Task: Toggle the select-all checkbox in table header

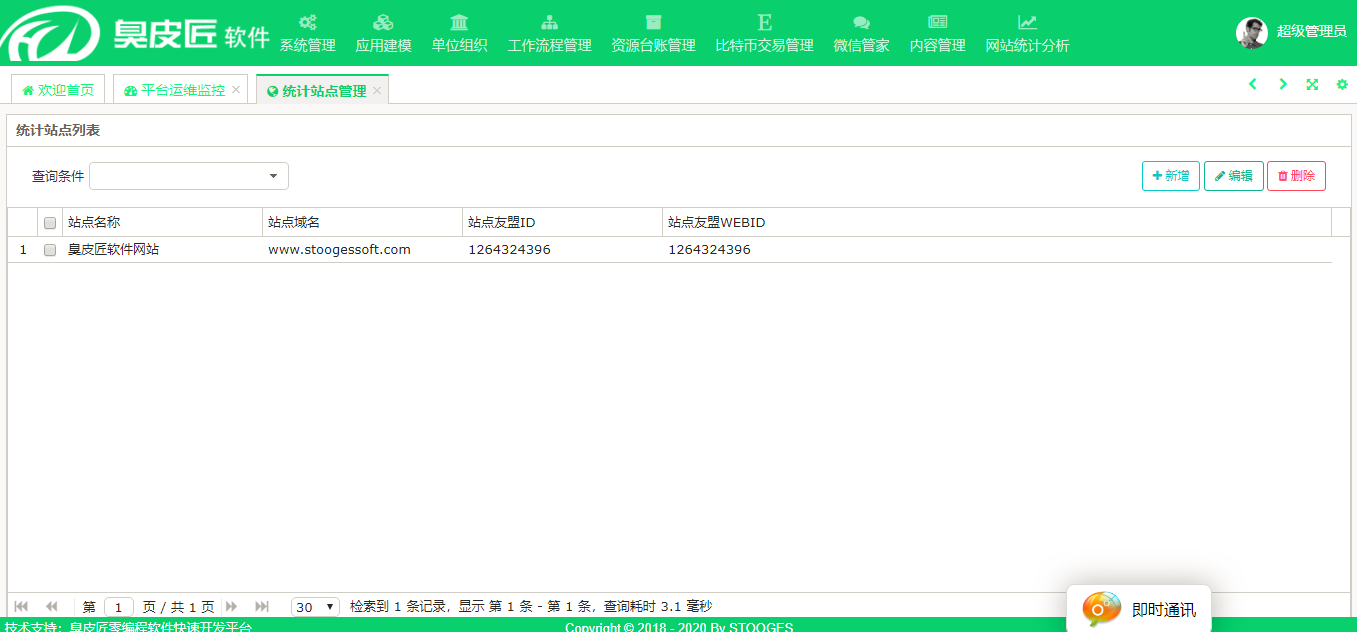Action: point(50,223)
